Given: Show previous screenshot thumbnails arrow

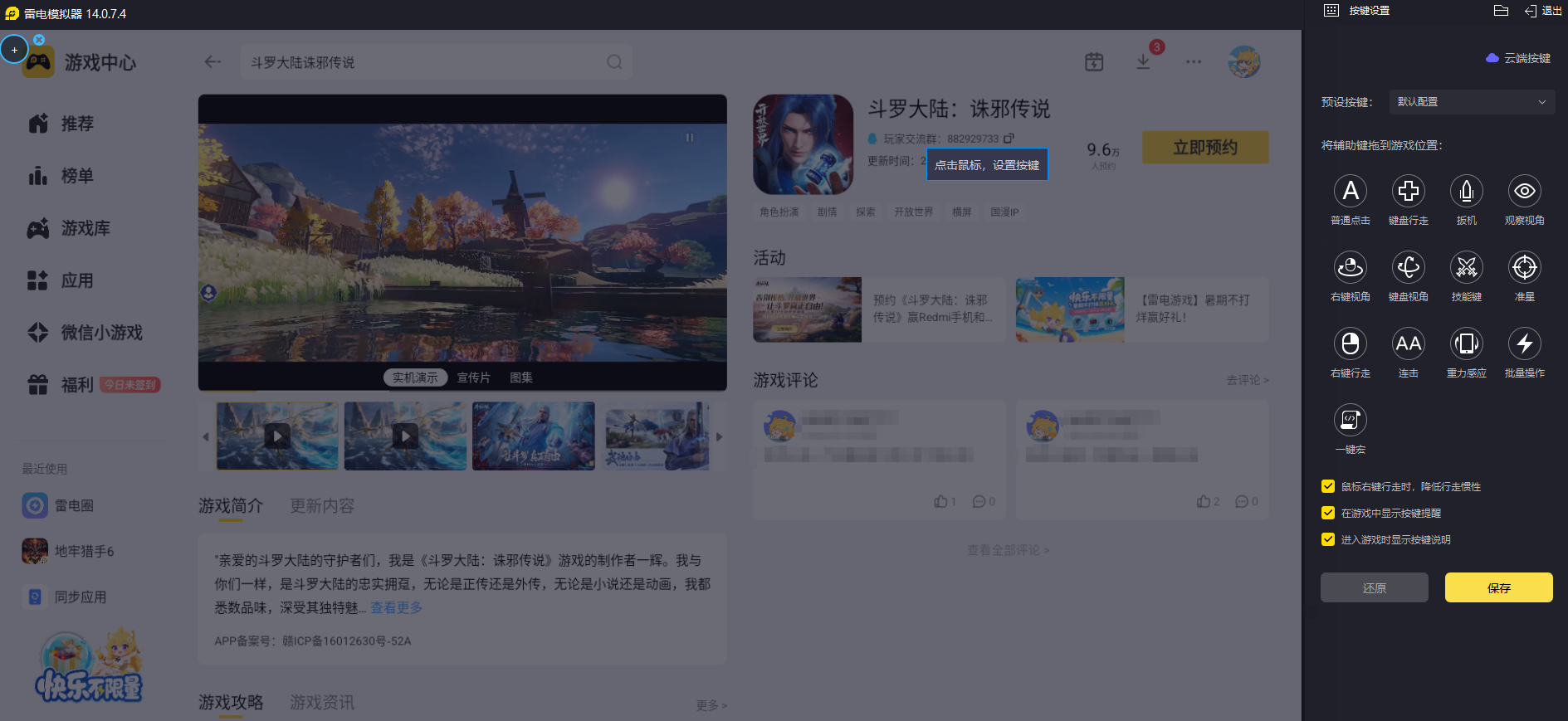Looking at the screenshot, I should click(206, 436).
